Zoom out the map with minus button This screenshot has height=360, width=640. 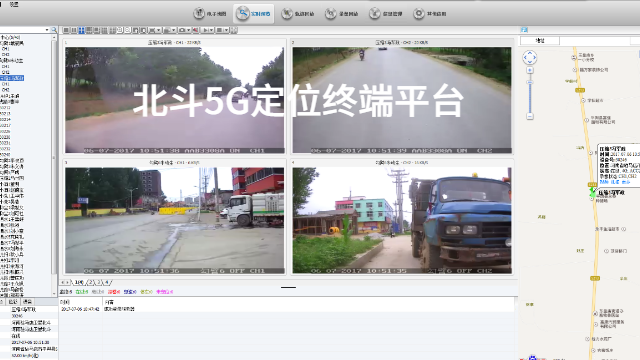(530, 117)
